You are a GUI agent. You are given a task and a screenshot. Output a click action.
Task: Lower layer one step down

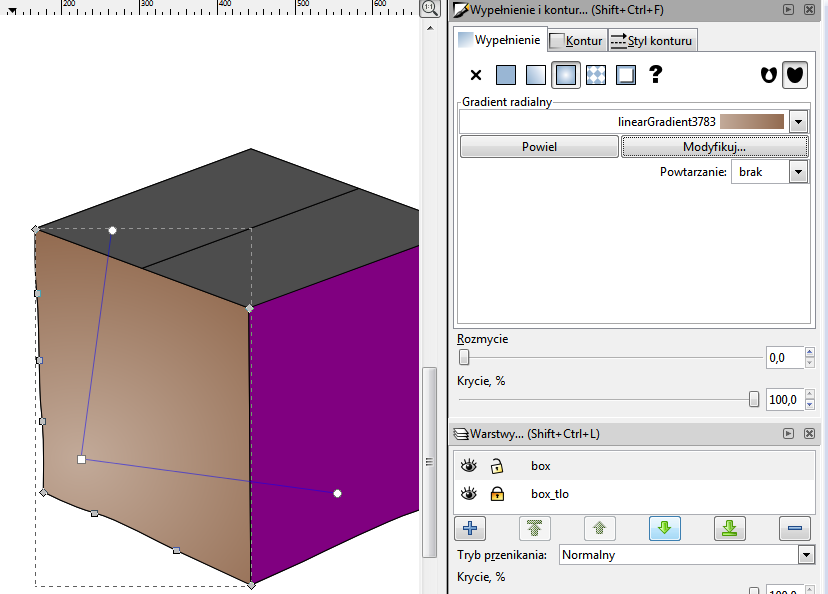pos(664,528)
